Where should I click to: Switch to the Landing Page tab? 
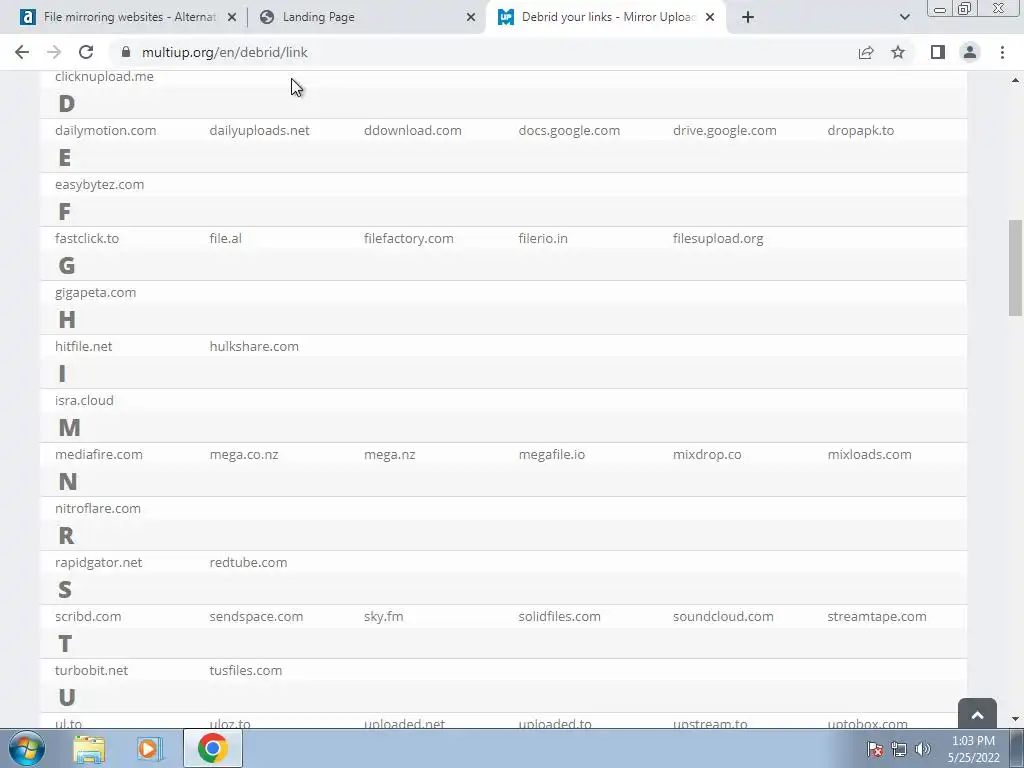click(x=366, y=17)
